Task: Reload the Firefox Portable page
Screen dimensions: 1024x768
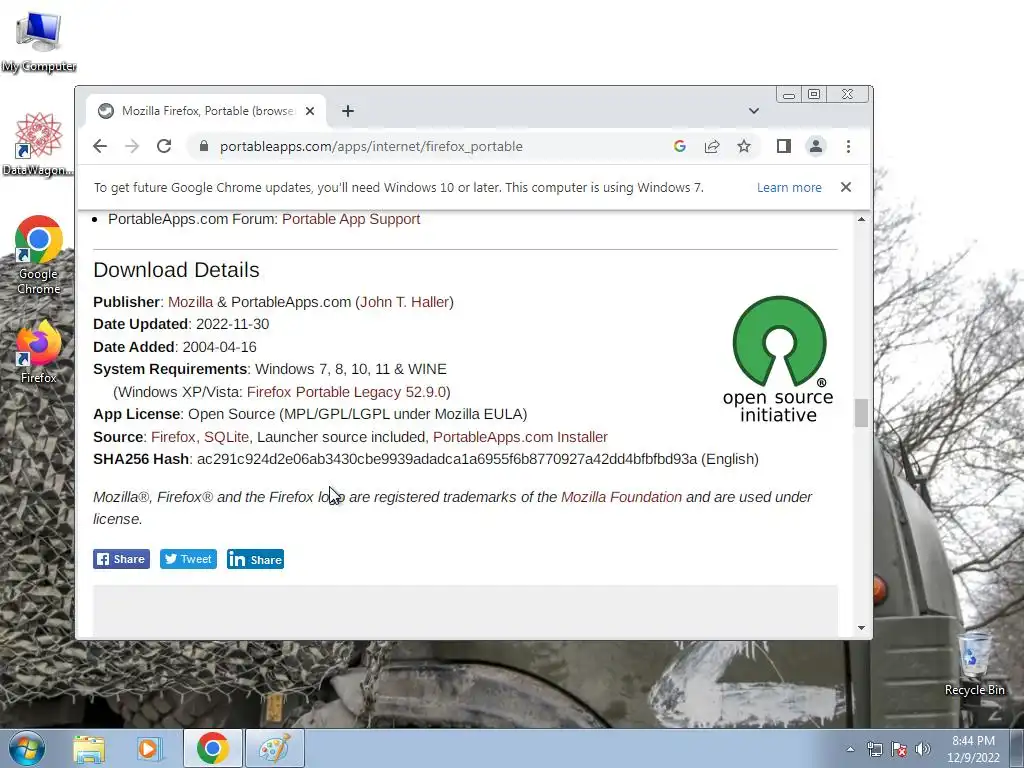Action: (164, 146)
